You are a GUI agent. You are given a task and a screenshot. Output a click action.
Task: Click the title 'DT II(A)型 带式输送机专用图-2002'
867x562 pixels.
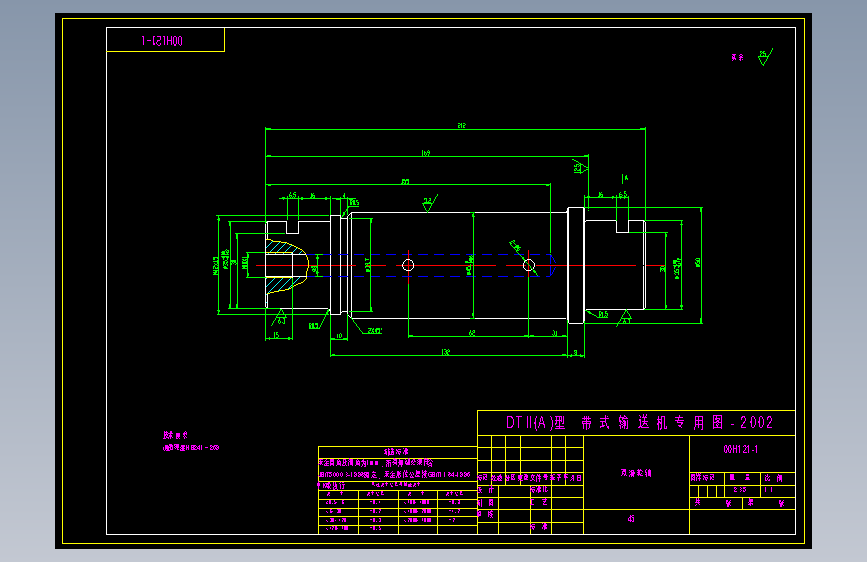click(639, 423)
